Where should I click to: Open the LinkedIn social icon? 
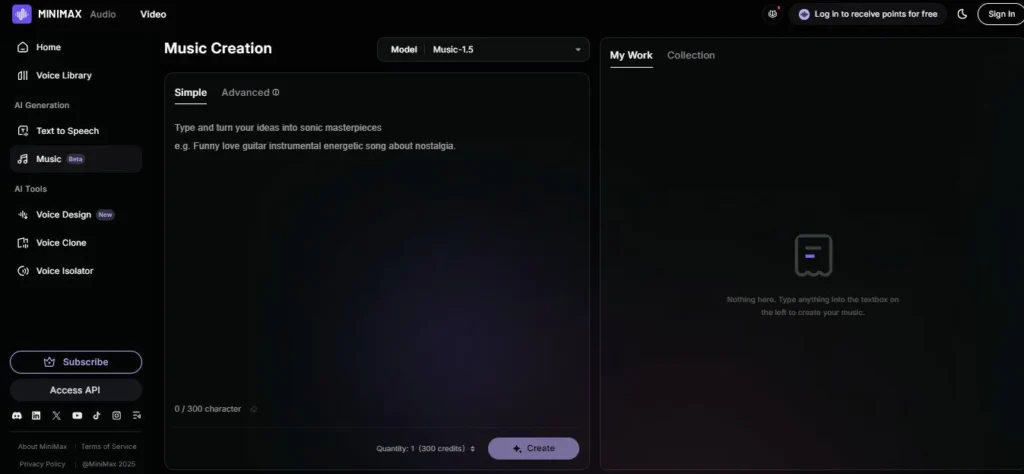37,415
